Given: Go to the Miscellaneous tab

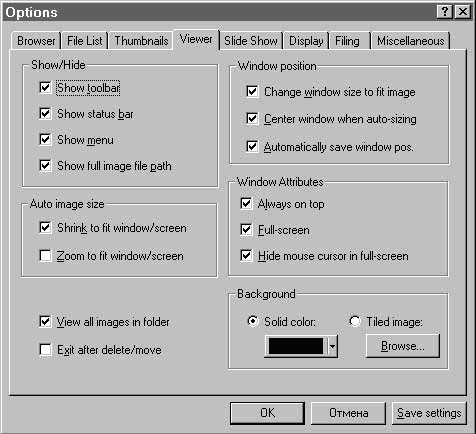Looking at the screenshot, I should 411,41.
